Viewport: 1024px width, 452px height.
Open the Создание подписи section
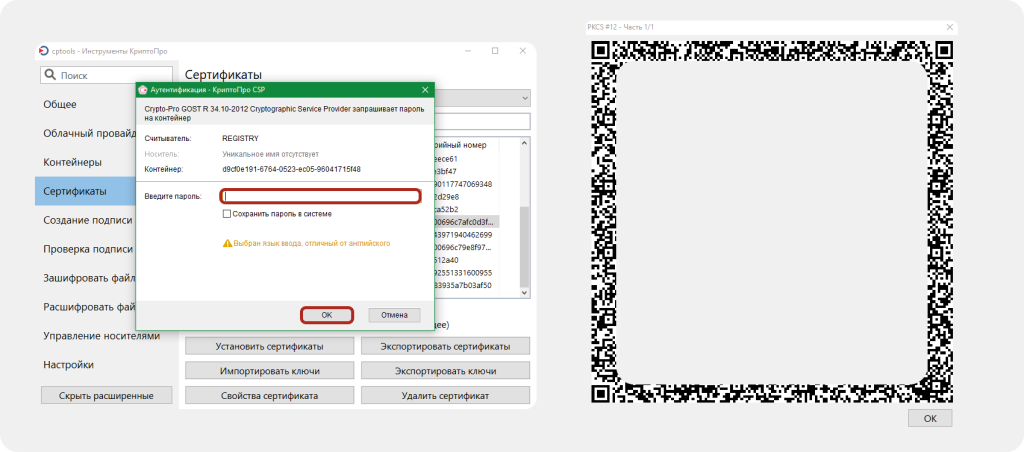88,220
